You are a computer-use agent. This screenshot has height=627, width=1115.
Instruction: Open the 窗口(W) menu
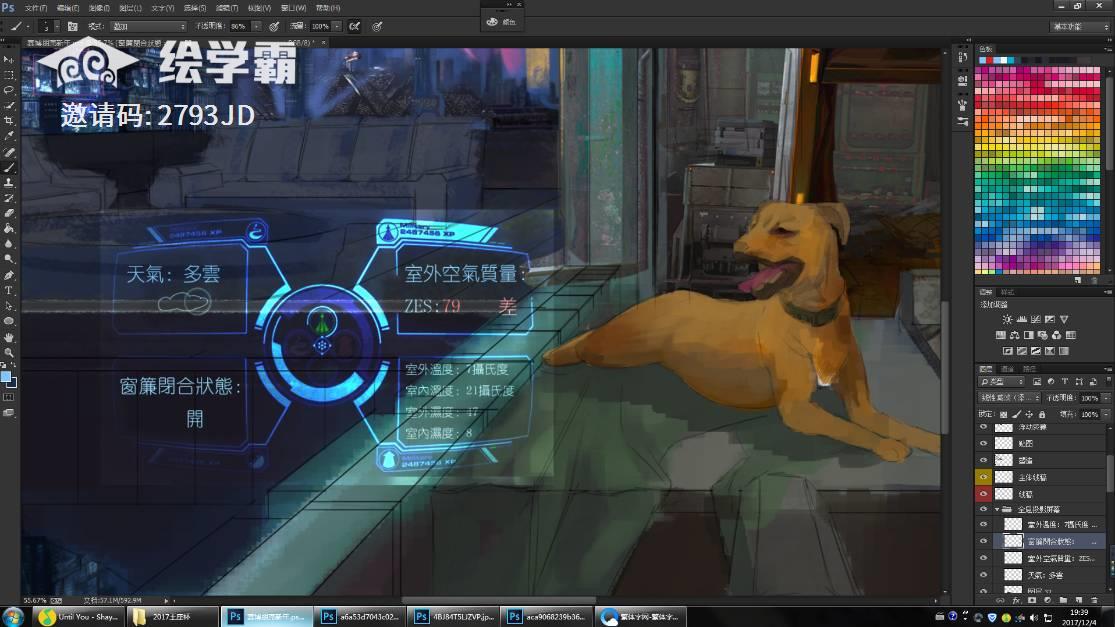coord(293,8)
